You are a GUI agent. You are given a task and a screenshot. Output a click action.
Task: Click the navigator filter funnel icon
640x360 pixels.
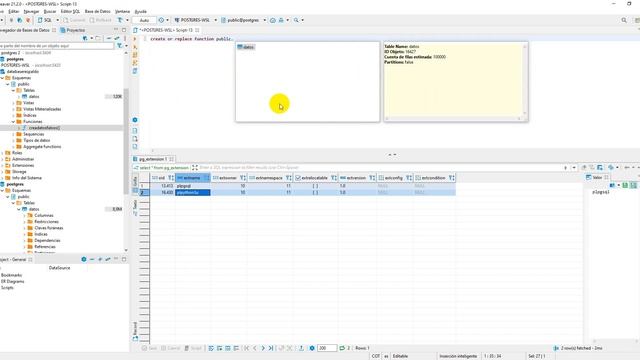pos(120,46)
